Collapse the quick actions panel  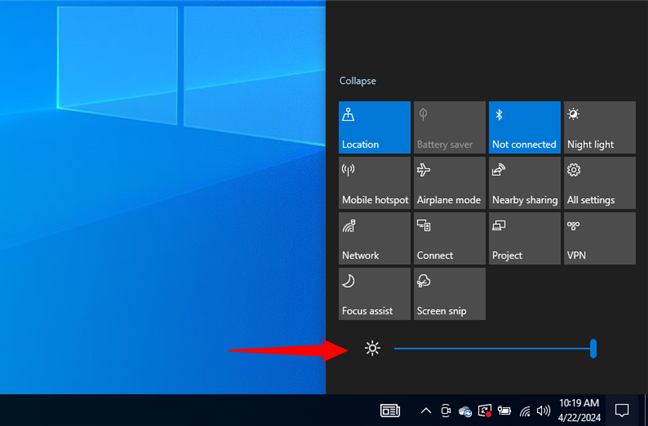[358, 81]
